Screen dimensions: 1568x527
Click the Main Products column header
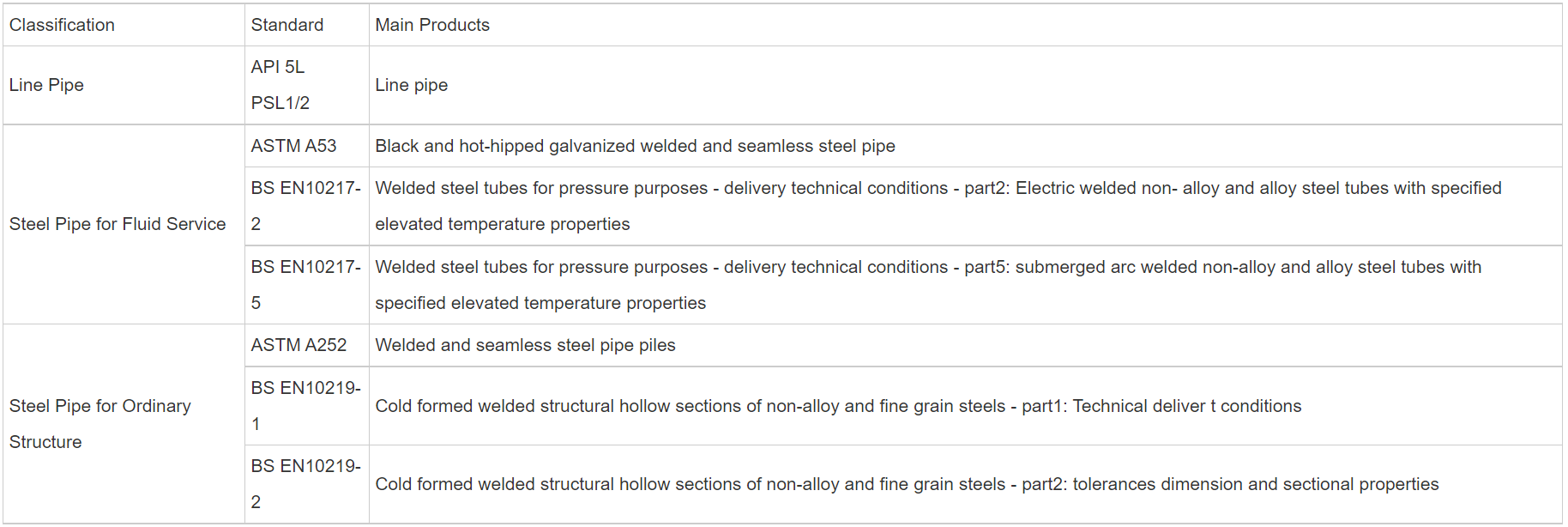432,25
